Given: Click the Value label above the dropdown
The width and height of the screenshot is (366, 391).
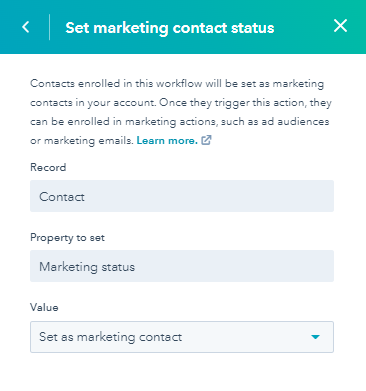Looking at the screenshot, I should (44, 307).
